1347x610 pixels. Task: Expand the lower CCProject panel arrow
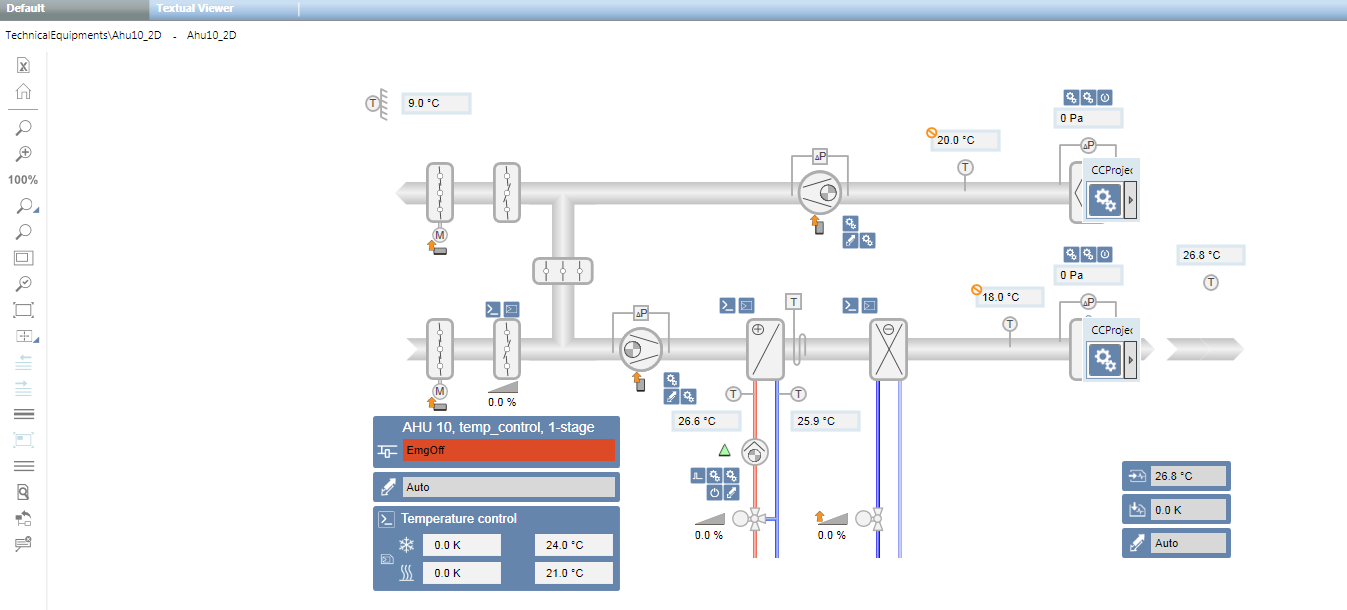pos(1131,358)
